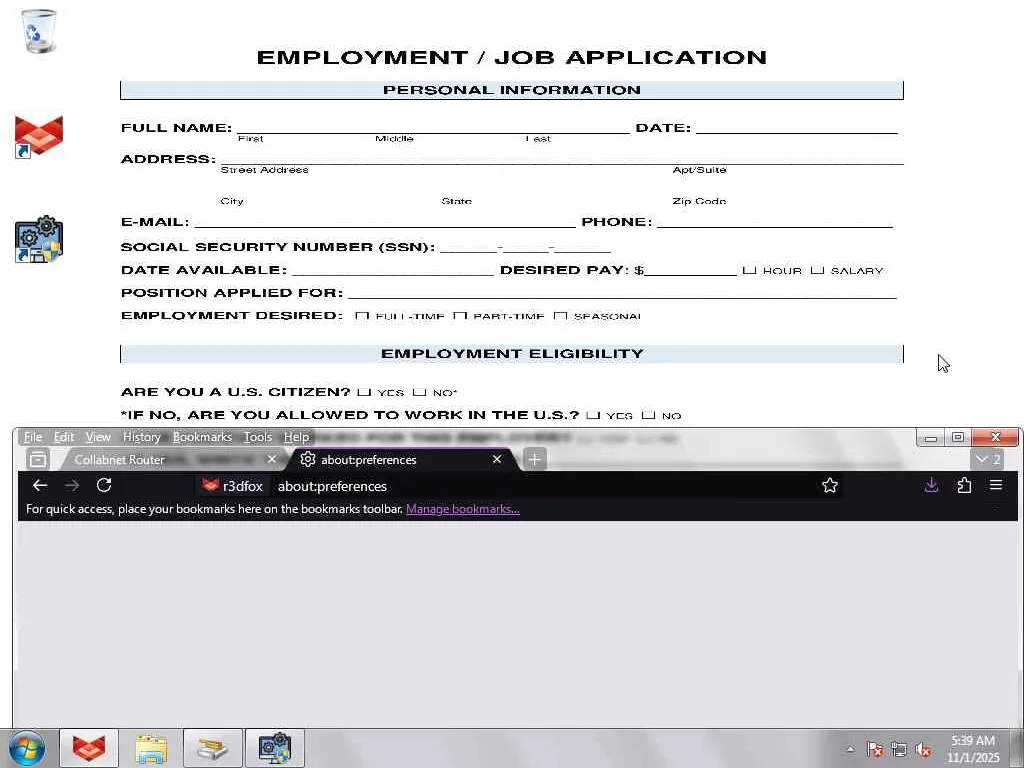1024x768 pixels.
Task: Open the Bookmarks menu
Action: [x=202, y=437]
